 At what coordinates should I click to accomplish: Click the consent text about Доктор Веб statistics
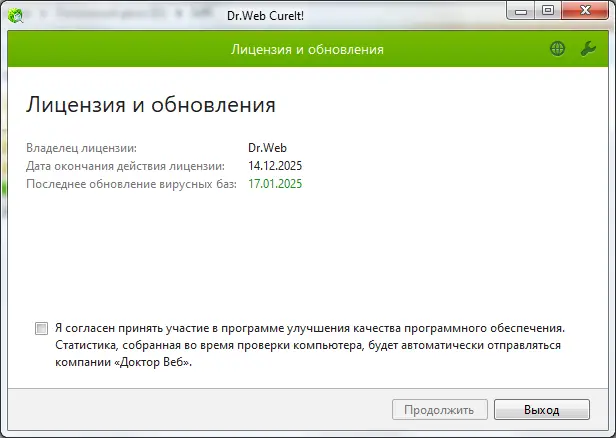pyautogui.click(x=310, y=345)
